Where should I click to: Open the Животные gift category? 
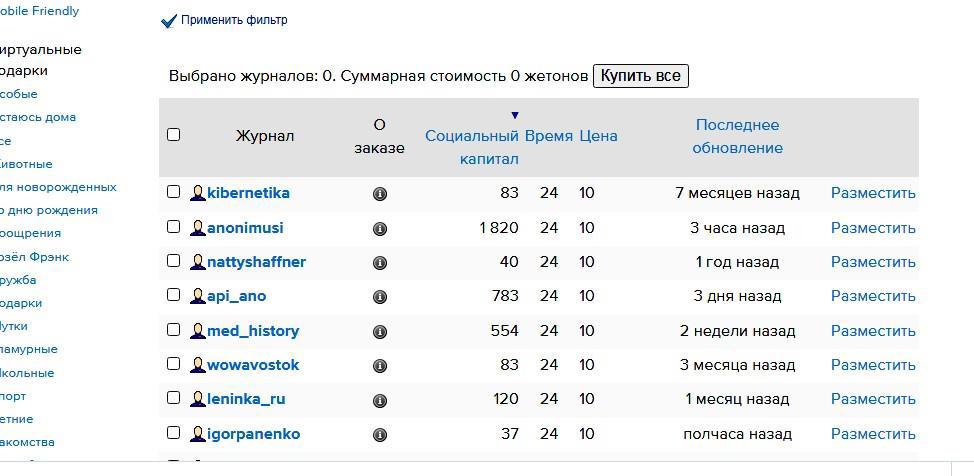pyautogui.click(x=26, y=164)
